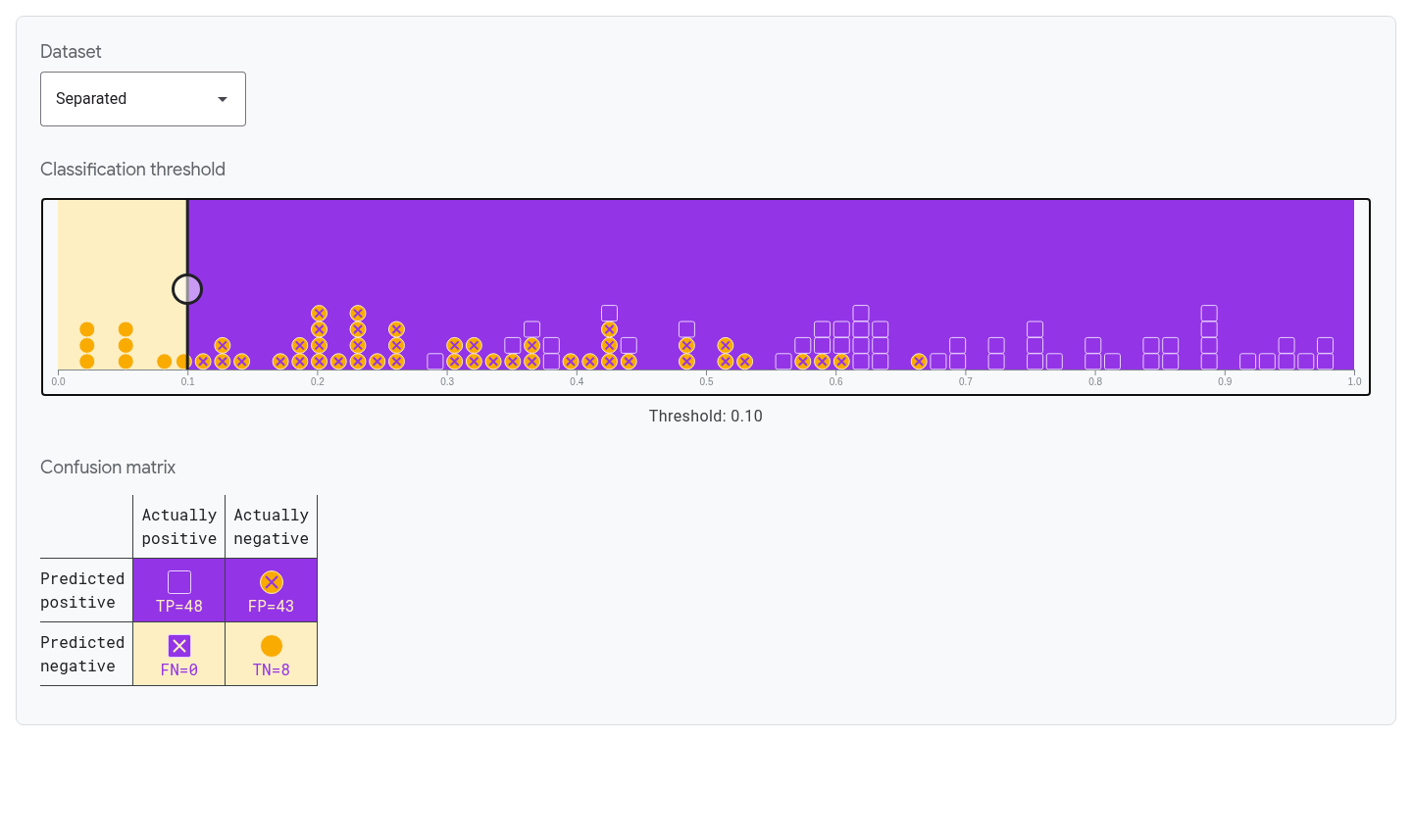
Task: Select the FP=43 value
Action: [272, 606]
